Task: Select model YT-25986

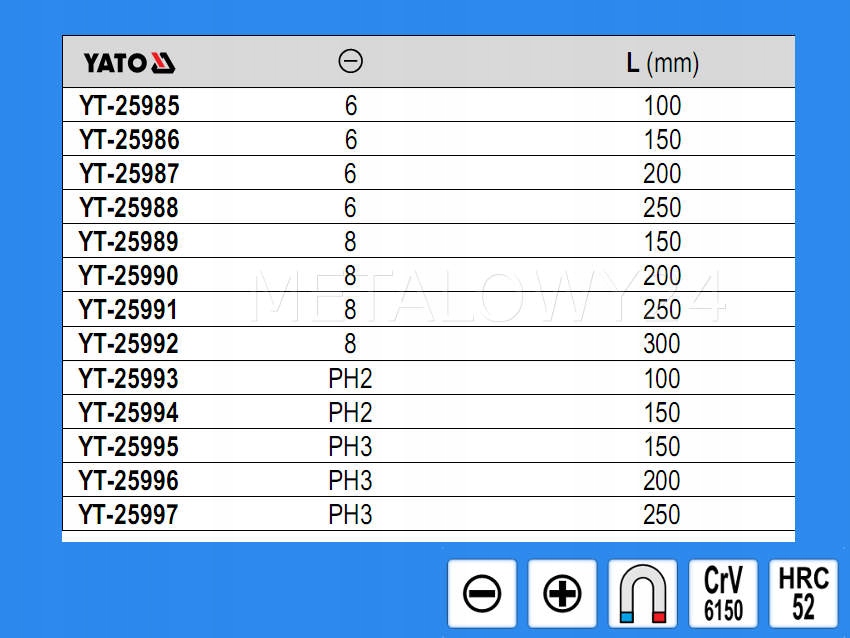Action: pyautogui.click(x=129, y=139)
